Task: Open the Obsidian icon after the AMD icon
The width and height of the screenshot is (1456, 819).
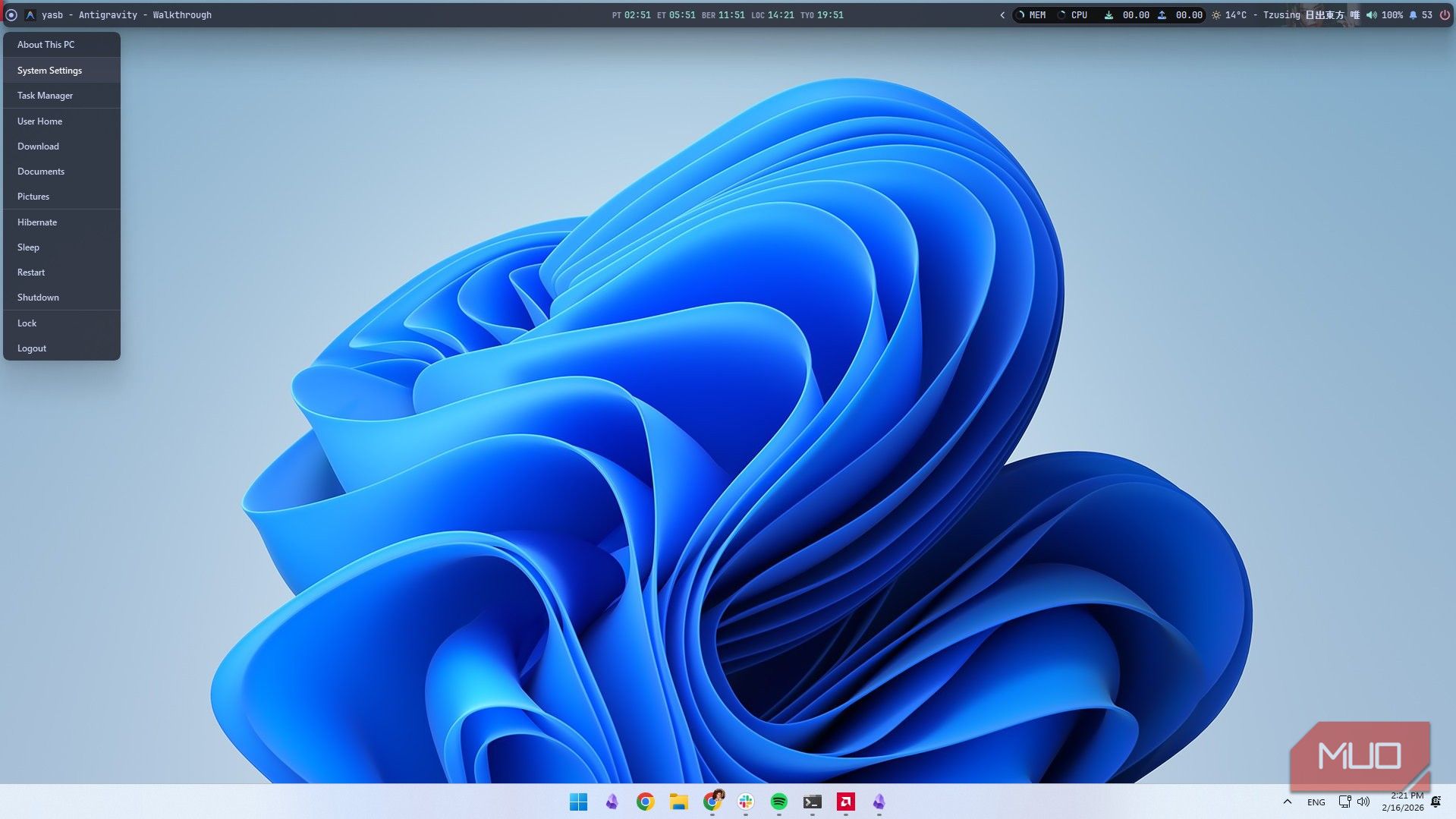Action: pos(879,802)
